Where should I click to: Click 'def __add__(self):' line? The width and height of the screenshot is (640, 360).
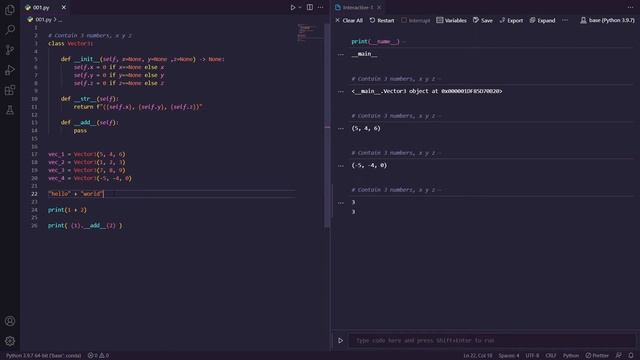point(90,122)
